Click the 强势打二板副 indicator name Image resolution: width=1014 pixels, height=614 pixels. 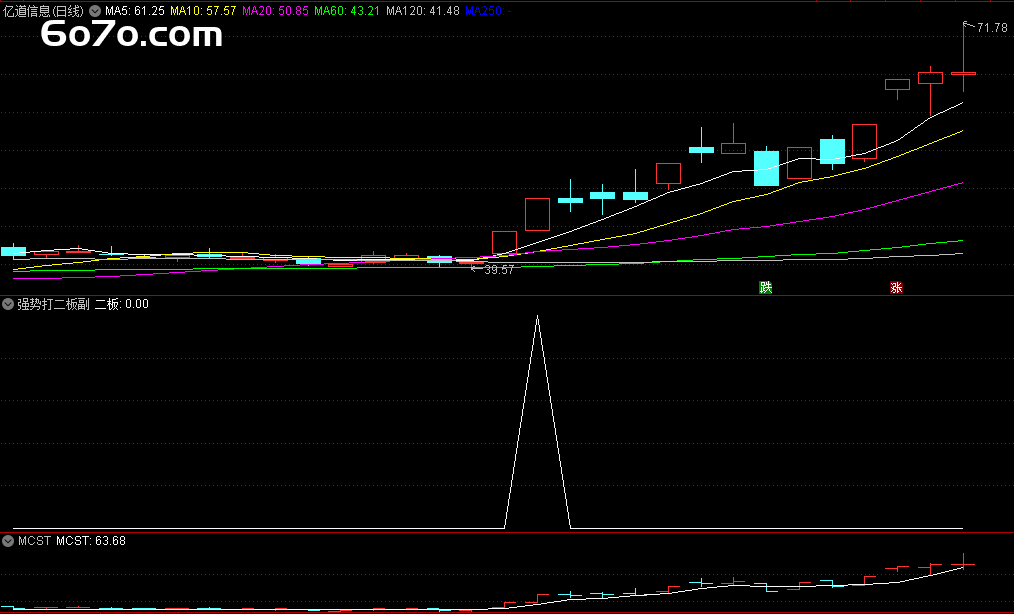pos(53,304)
